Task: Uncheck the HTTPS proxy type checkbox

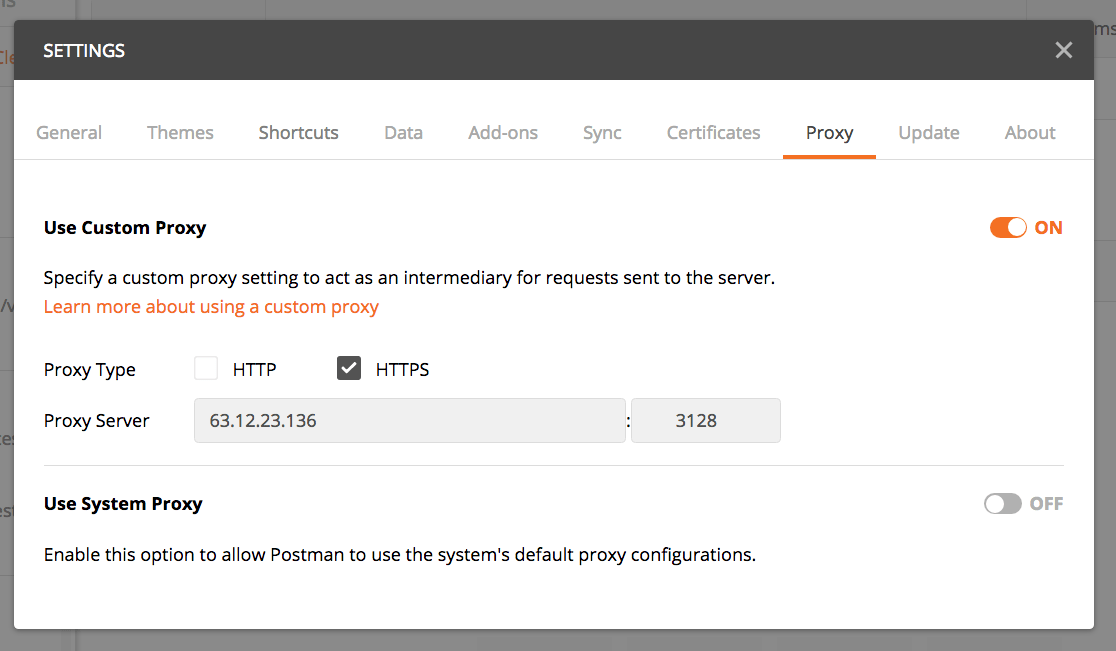Action: [349, 369]
